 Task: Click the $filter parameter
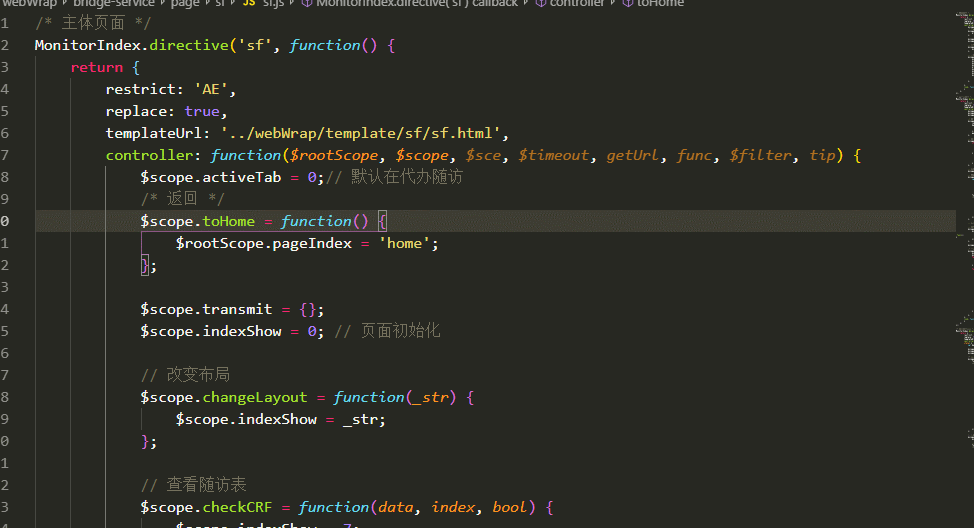click(760, 155)
